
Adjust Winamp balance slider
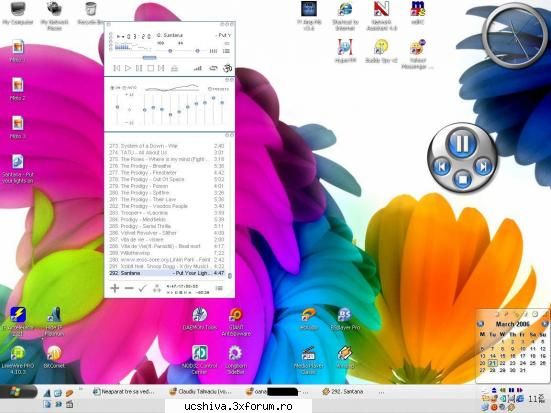tap(197, 51)
